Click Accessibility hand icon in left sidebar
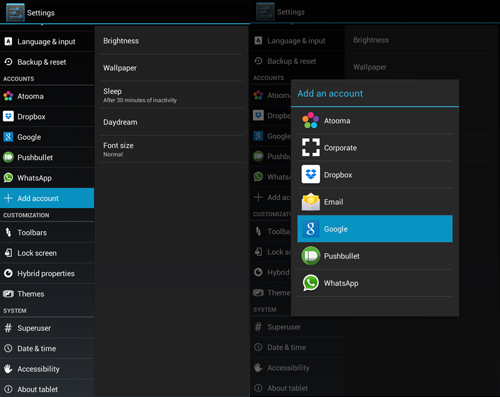Screen dimensions: 500x397 click(8, 369)
